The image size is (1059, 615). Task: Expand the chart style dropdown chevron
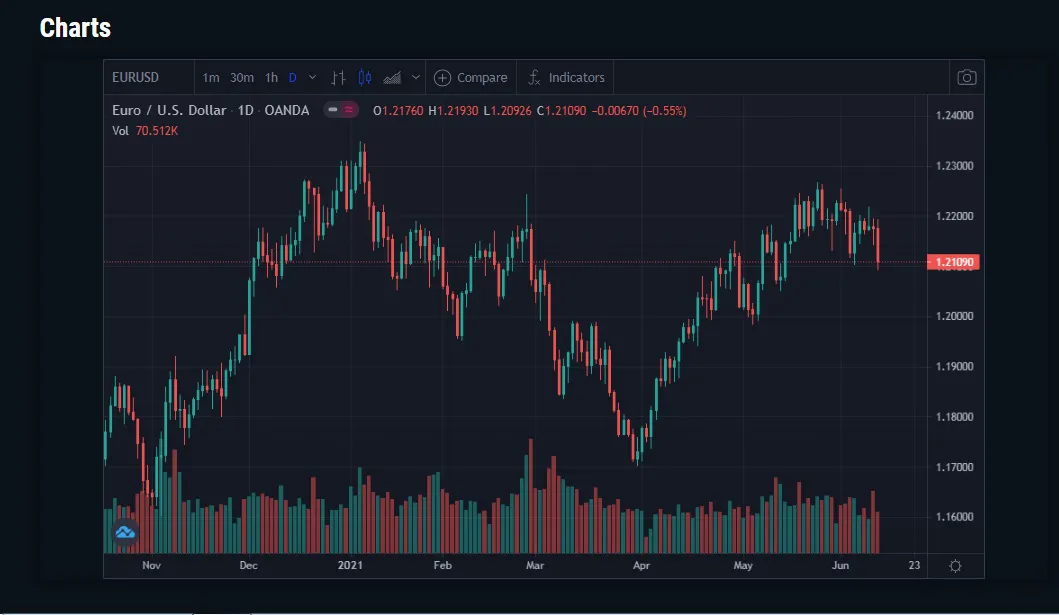click(x=416, y=78)
